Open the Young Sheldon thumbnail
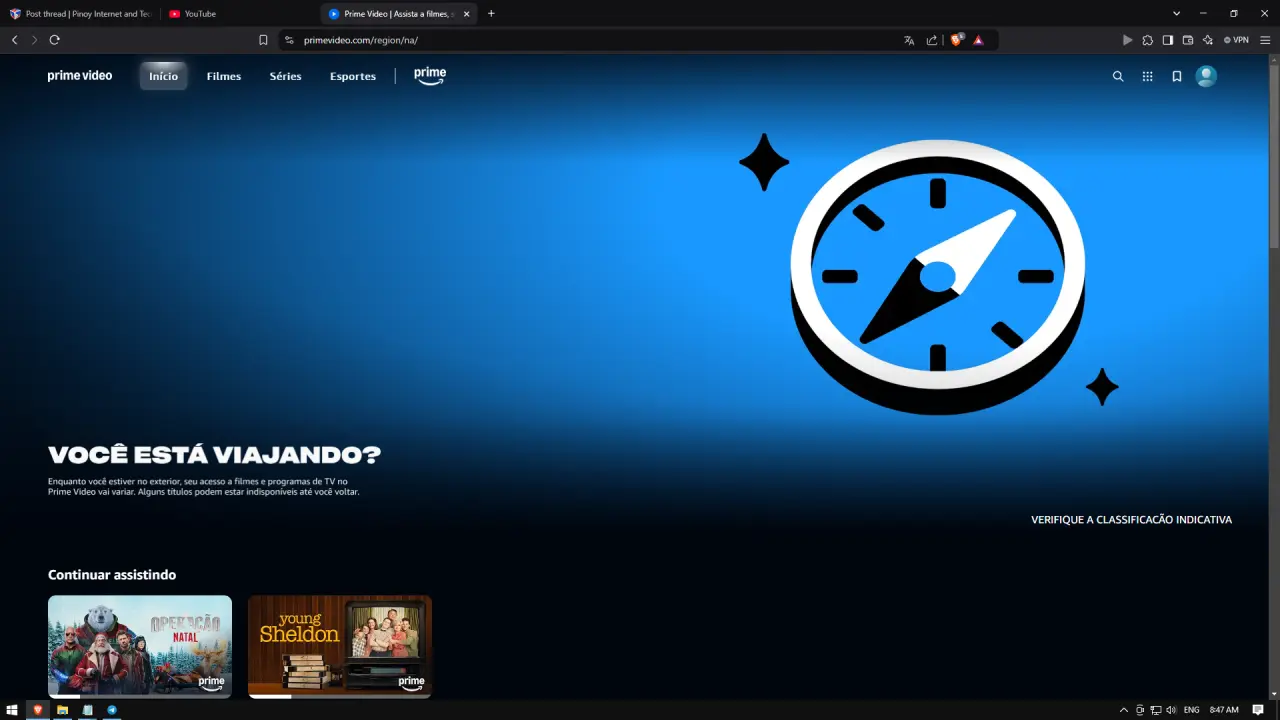 (340, 646)
